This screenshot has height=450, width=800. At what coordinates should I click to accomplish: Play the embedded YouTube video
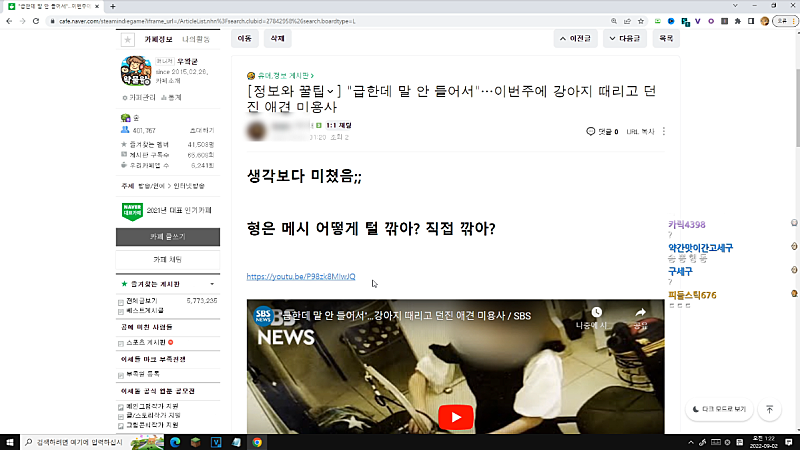[x=456, y=417]
